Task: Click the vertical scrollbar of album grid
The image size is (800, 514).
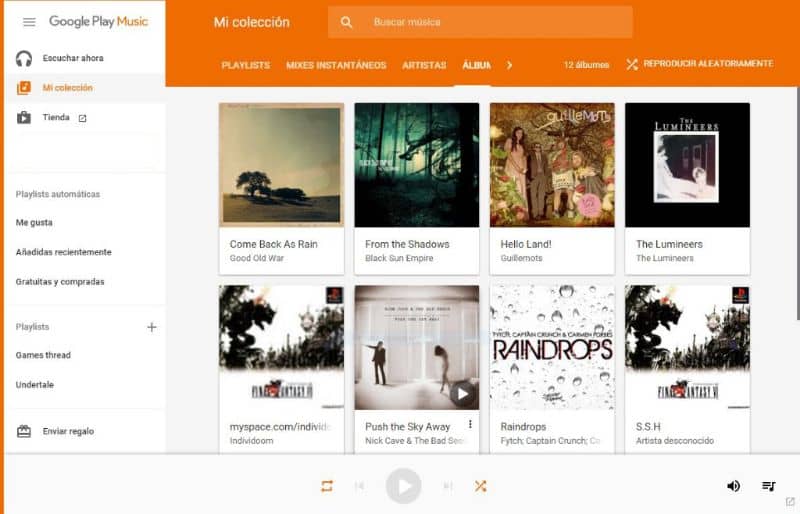Action: (797, 203)
